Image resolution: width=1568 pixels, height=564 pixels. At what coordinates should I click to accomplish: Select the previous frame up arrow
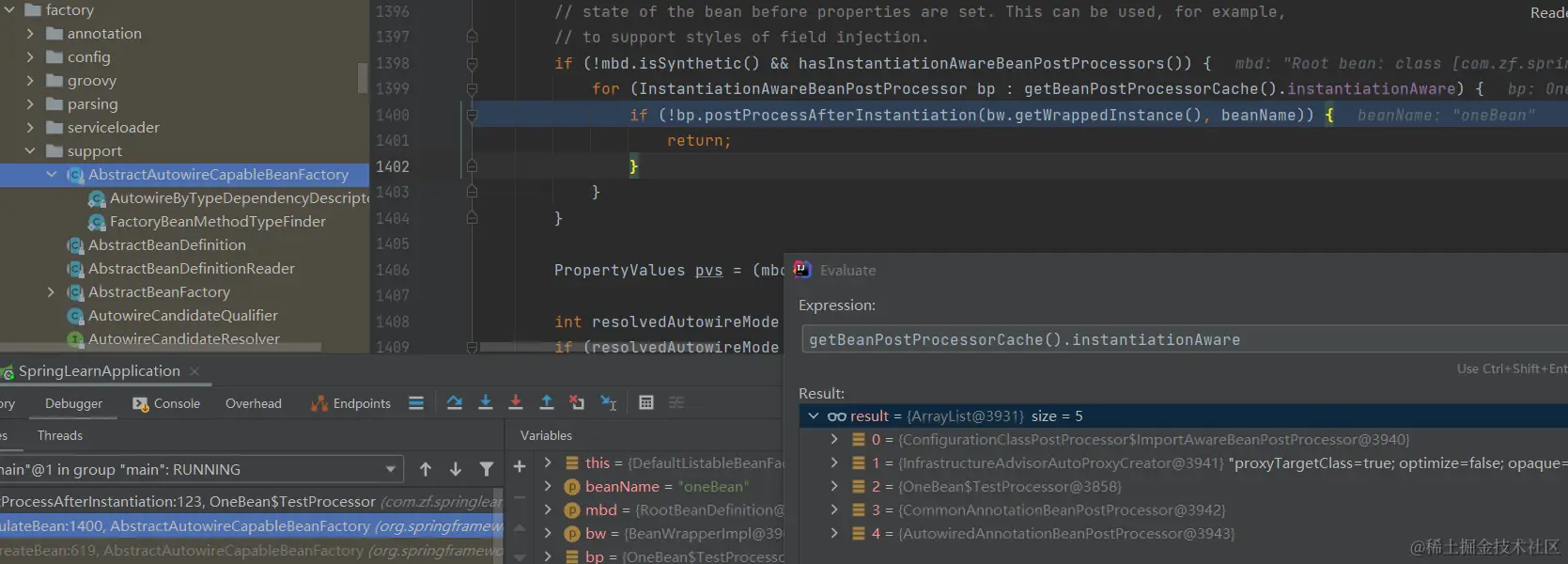[x=426, y=469]
